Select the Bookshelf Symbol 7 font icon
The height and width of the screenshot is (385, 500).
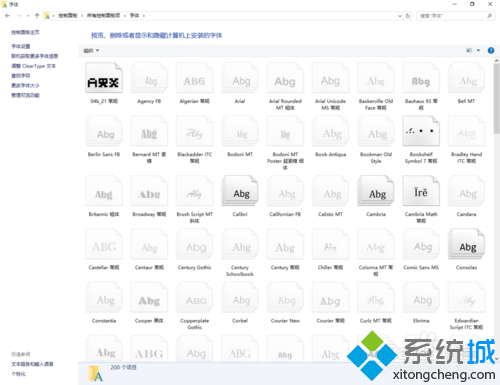click(x=421, y=131)
